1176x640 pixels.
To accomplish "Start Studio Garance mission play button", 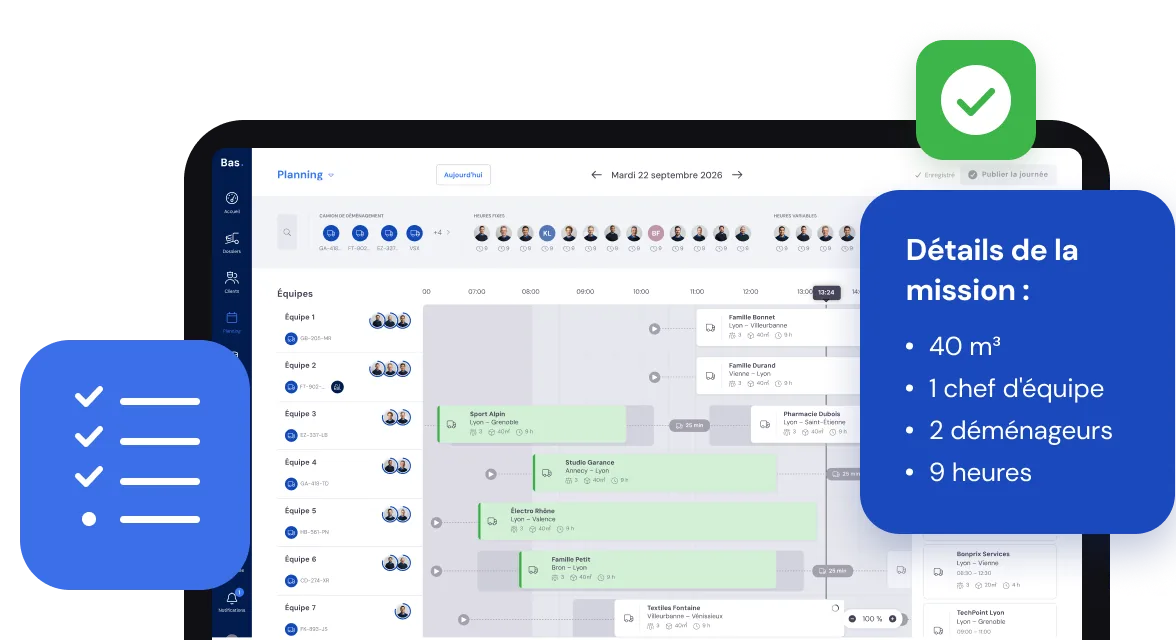I will coord(490,474).
